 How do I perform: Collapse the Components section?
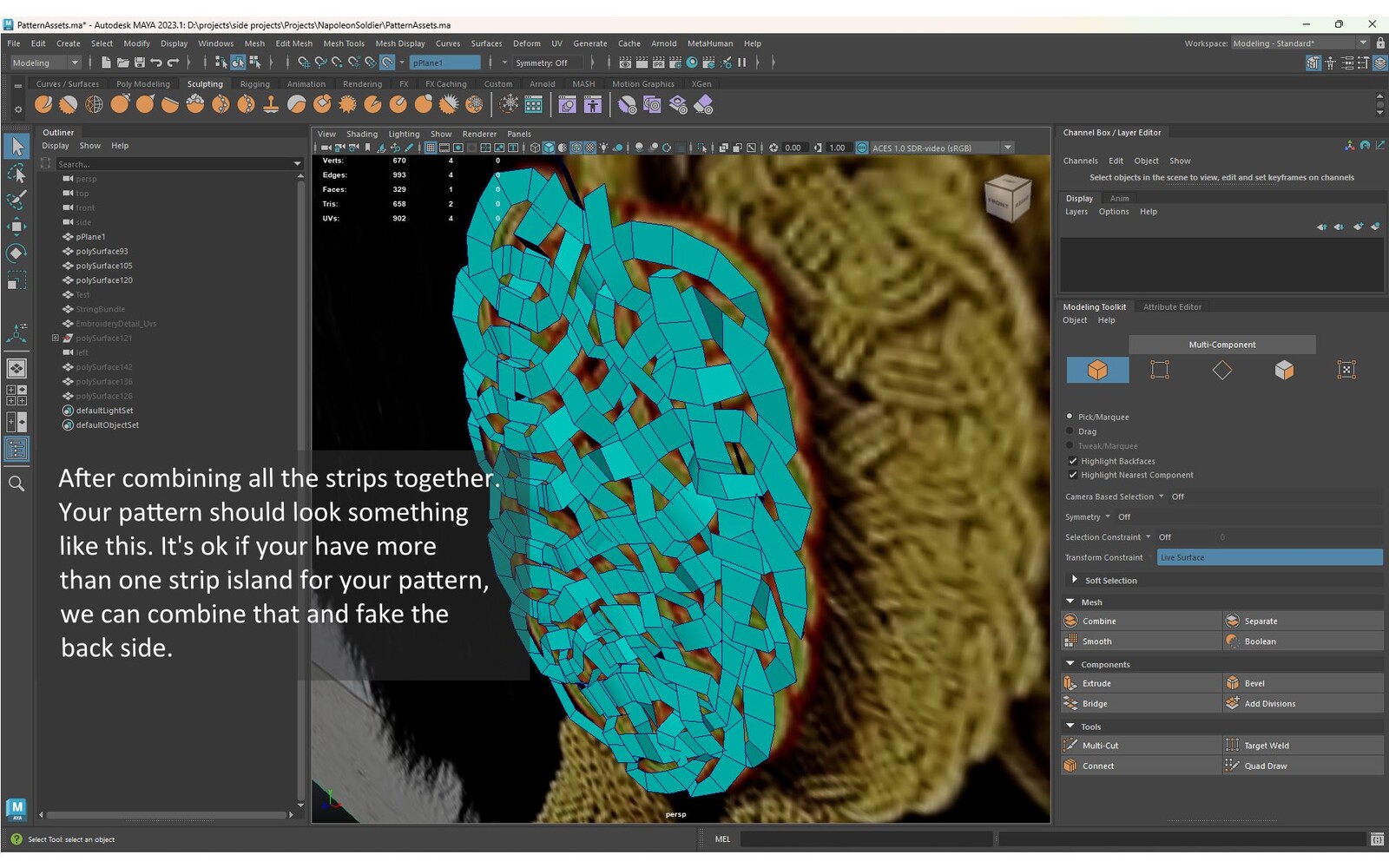click(x=1070, y=664)
